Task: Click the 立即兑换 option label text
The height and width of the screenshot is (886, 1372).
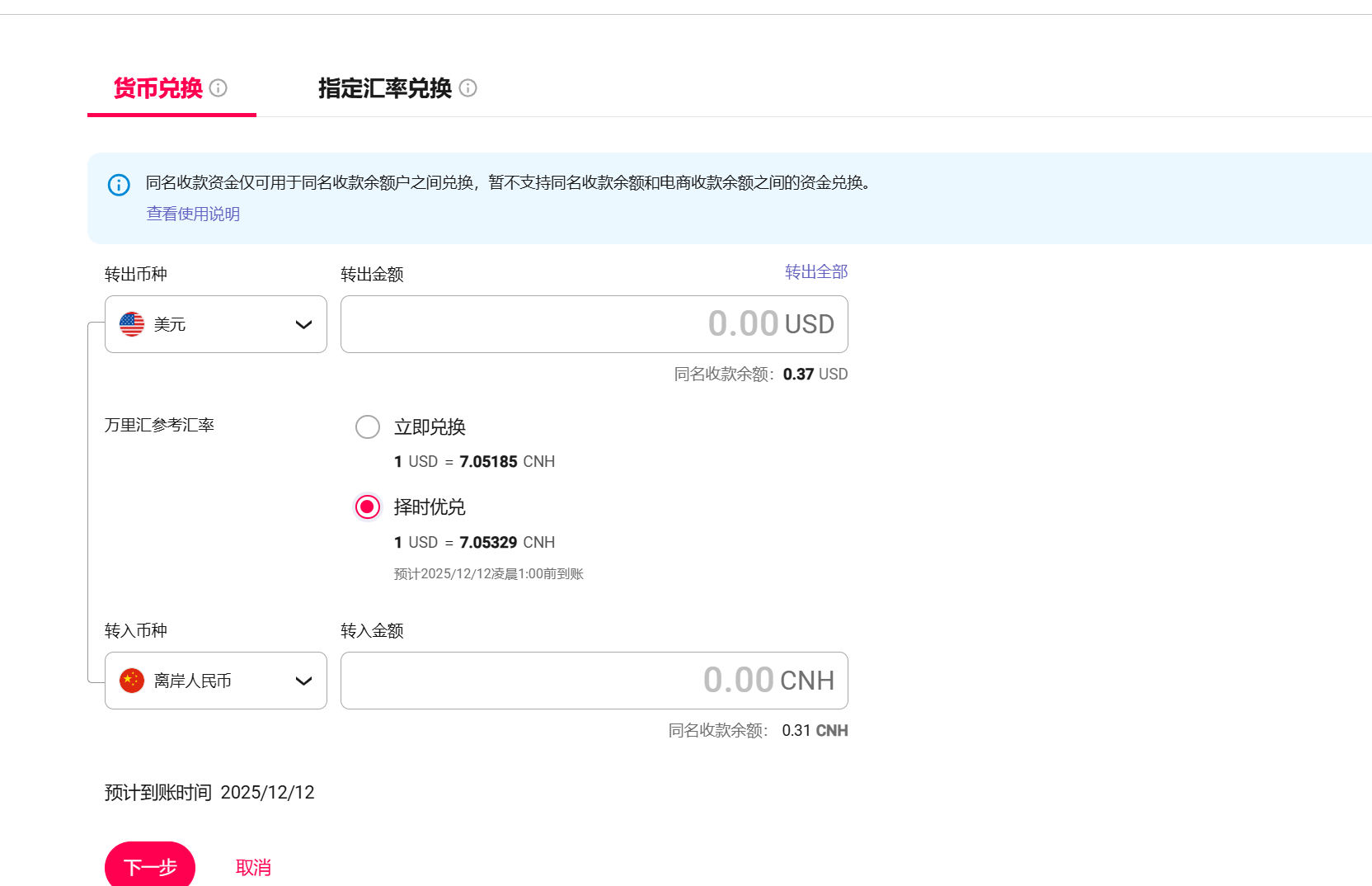Action: [x=430, y=427]
